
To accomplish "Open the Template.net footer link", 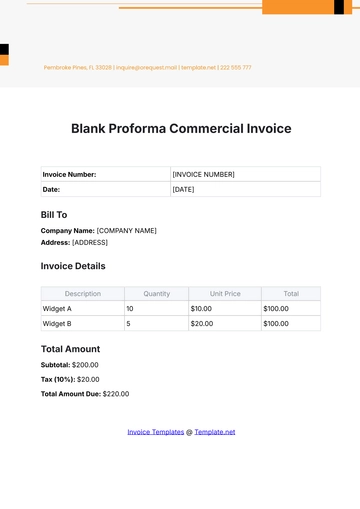I will click(215, 432).
